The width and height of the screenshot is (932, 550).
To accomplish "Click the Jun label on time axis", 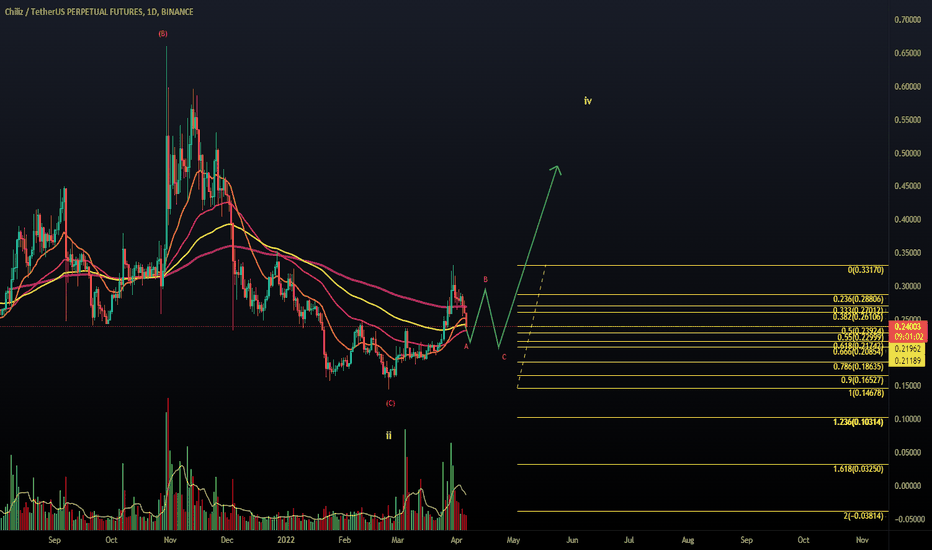I will tap(572, 540).
